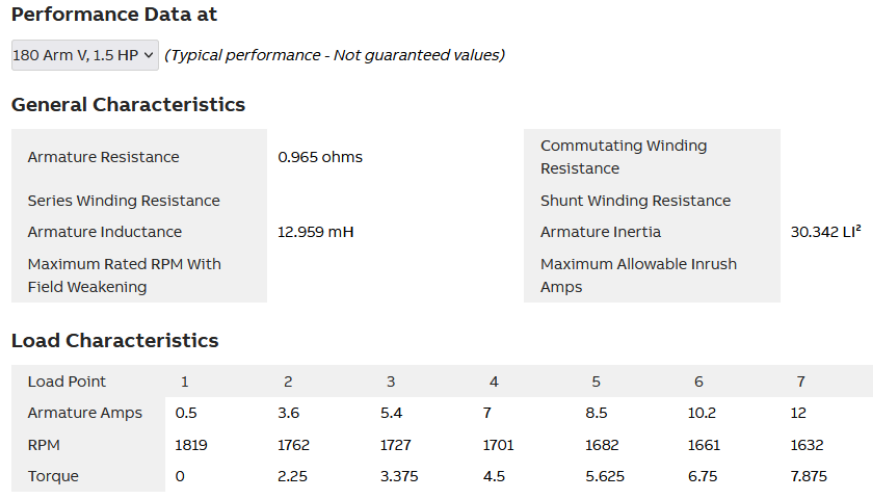Image resolution: width=873 pixels, height=500 pixels.
Task: Click the Shunt Winding Resistance label
Action: (635, 201)
